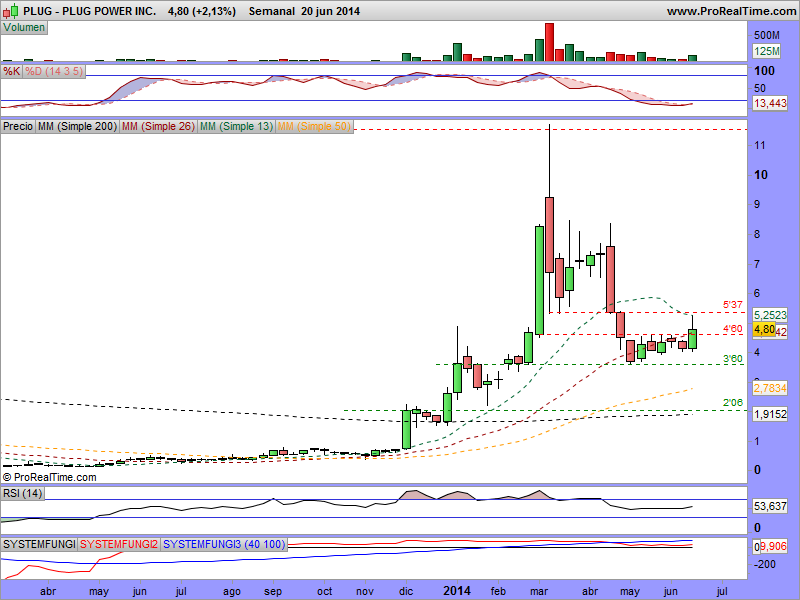Select the dic month on time axis
This screenshot has height=600, width=800.
point(406,591)
